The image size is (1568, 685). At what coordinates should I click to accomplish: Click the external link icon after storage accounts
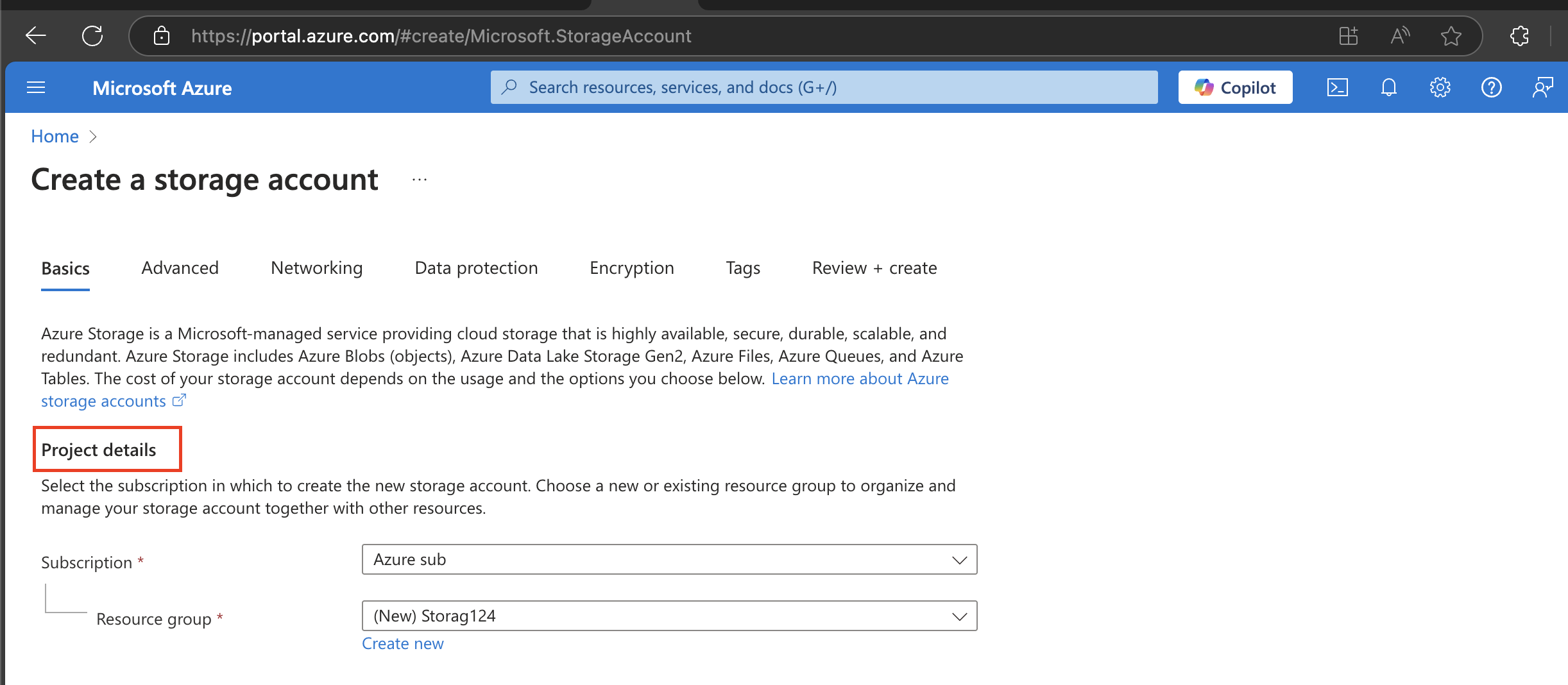coord(180,400)
